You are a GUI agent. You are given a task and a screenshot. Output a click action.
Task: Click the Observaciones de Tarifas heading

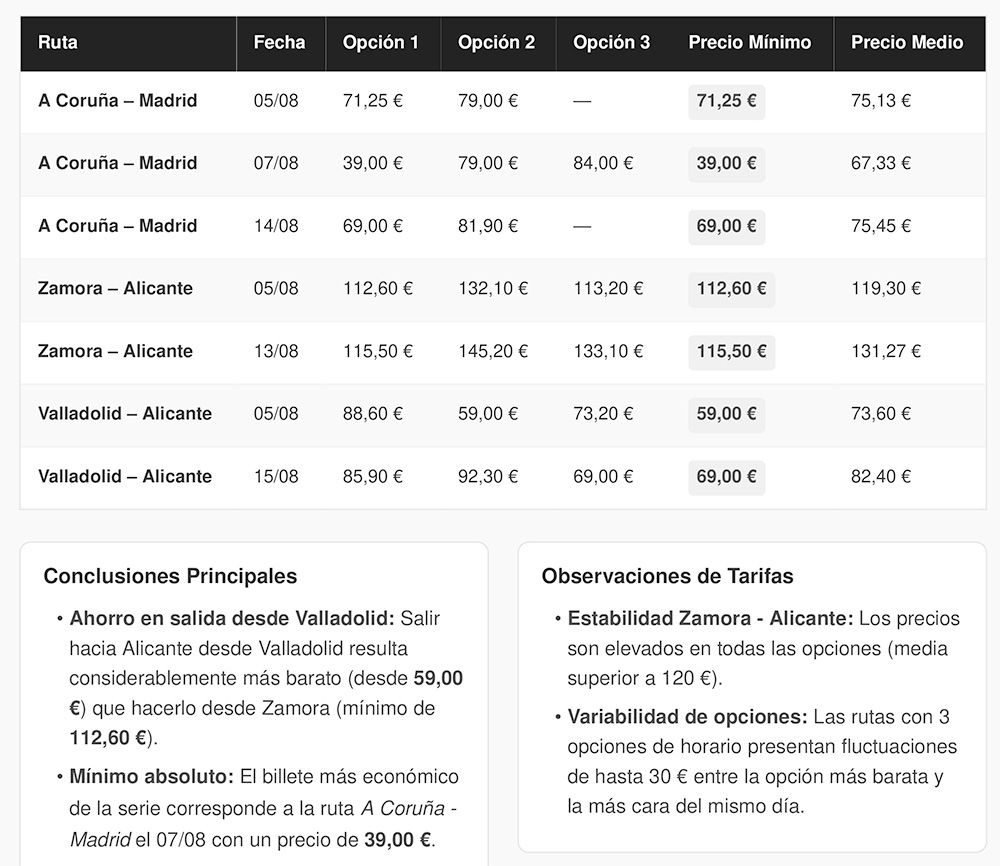click(x=667, y=576)
